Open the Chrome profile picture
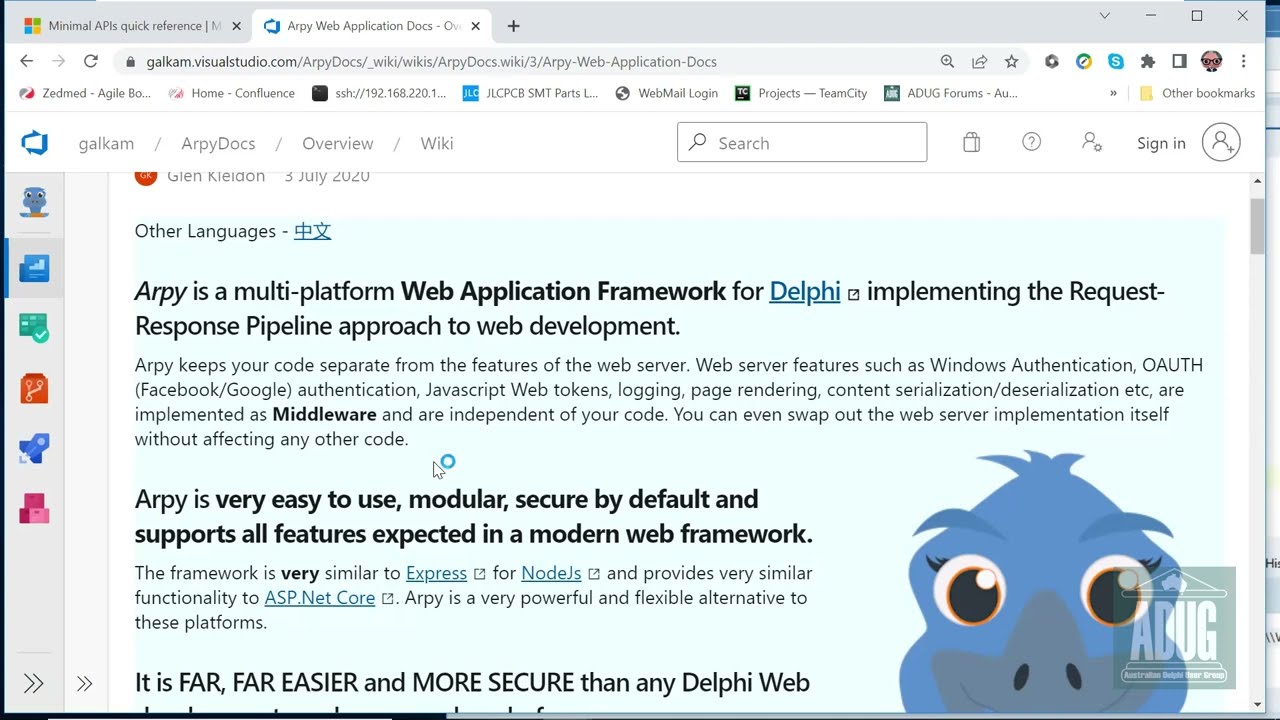1280x720 pixels. point(1211,61)
